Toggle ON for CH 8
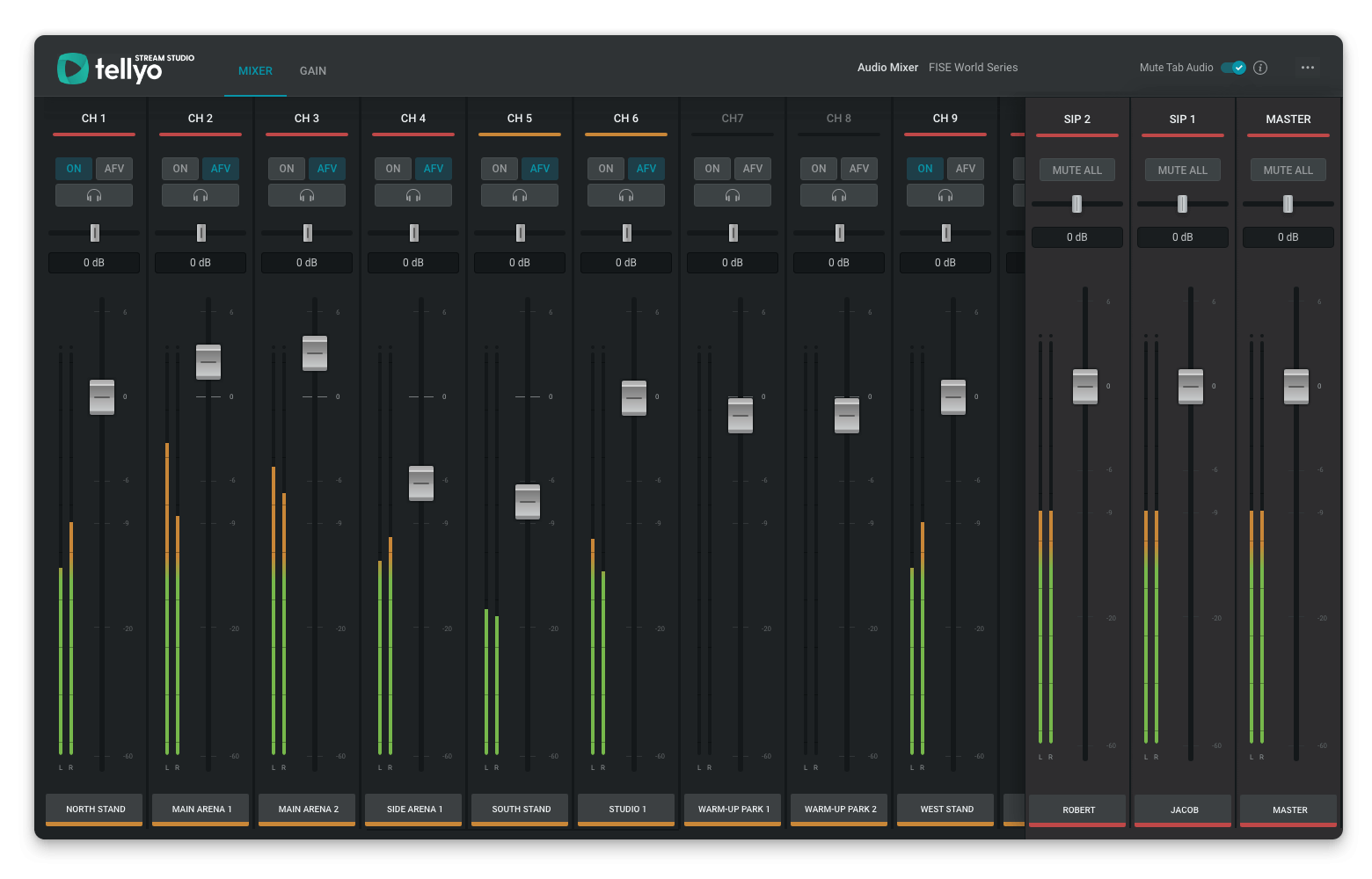Image resolution: width=1372 pixels, height=879 pixels. point(819,169)
